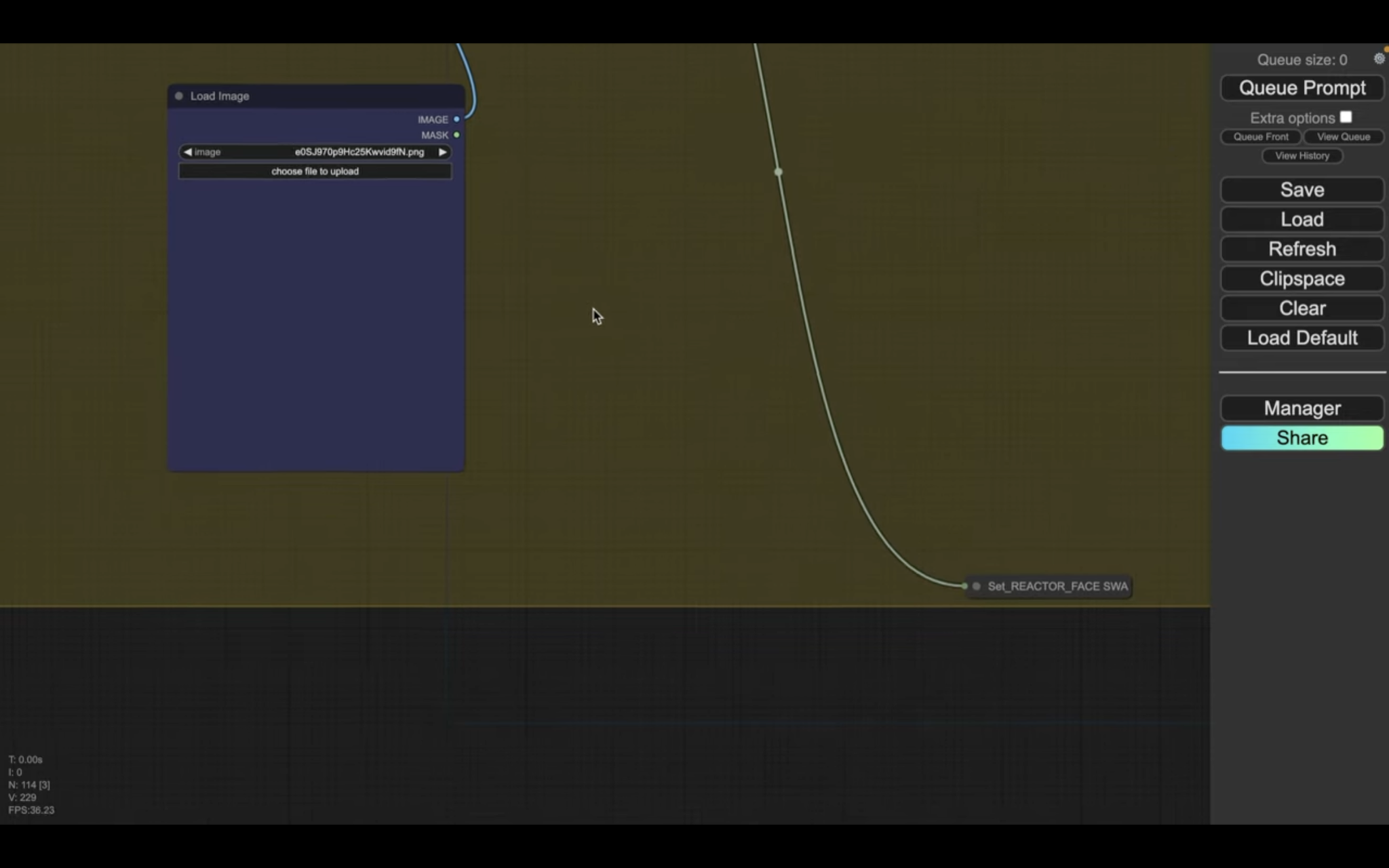
Task: Click choose file to upload
Action: (315, 172)
